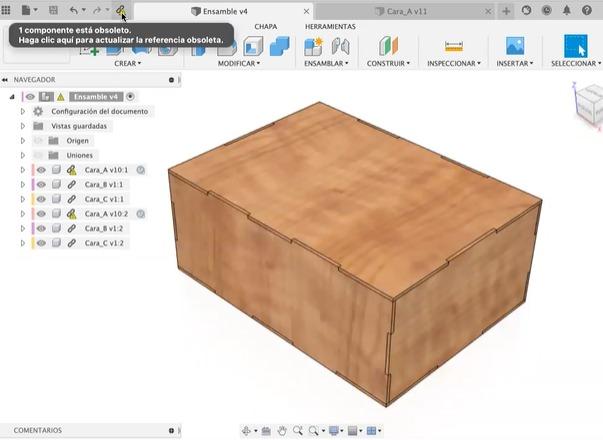Open the MODIFICAR dropdown menu
The image size is (603, 440).
(x=239, y=63)
